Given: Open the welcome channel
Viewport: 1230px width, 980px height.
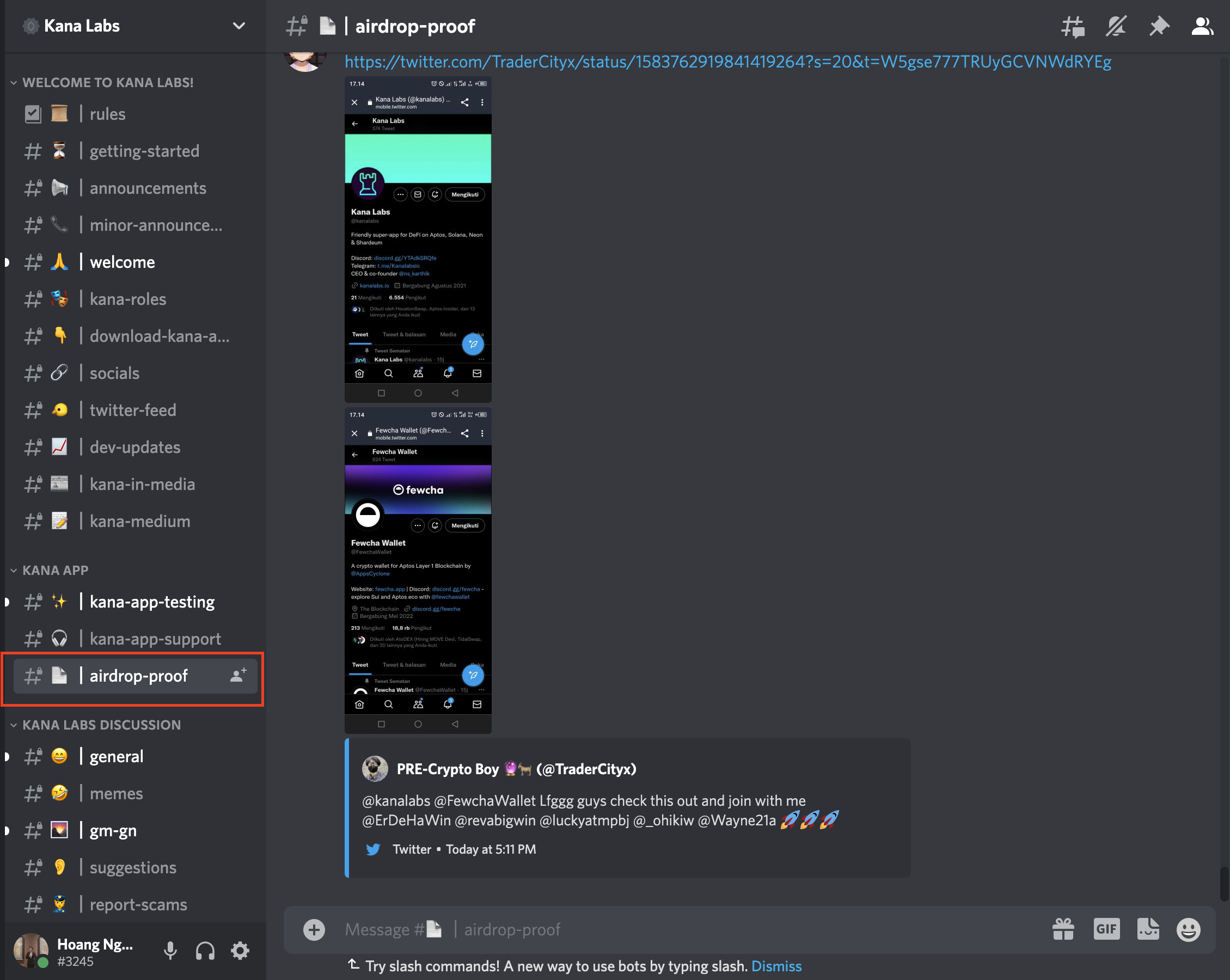Looking at the screenshot, I should pyautogui.click(x=135, y=262).
